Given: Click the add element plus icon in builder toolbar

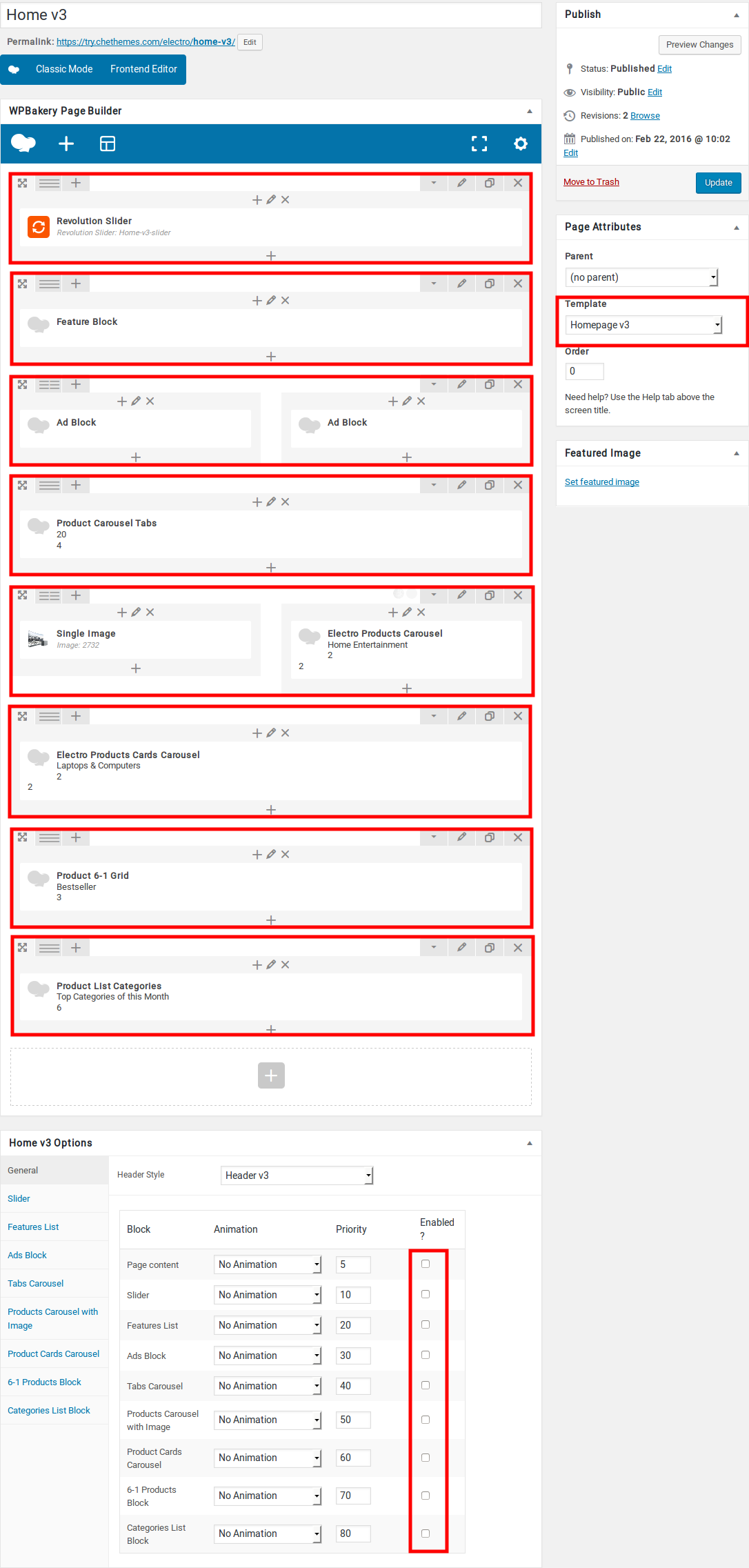Looking at the screenshot, I should (x=66, y=143).
